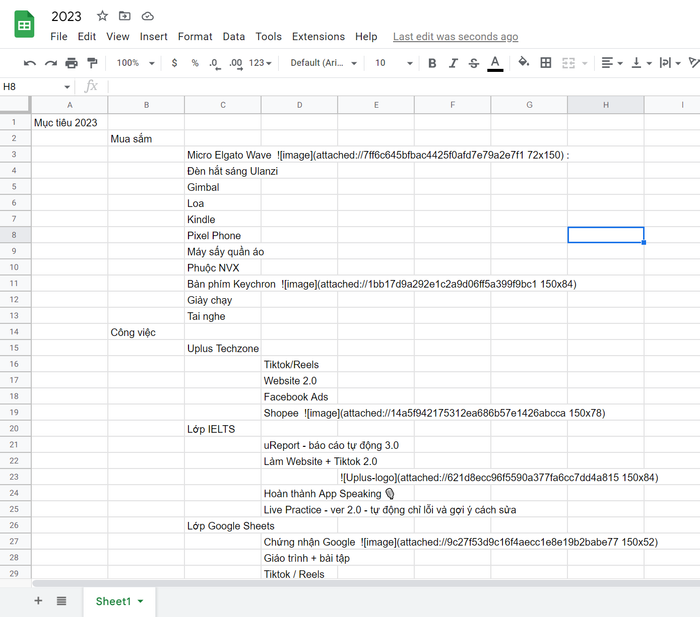Activate the paint format tool
Screen dimensions: 700x617
(x=92, y=63)
